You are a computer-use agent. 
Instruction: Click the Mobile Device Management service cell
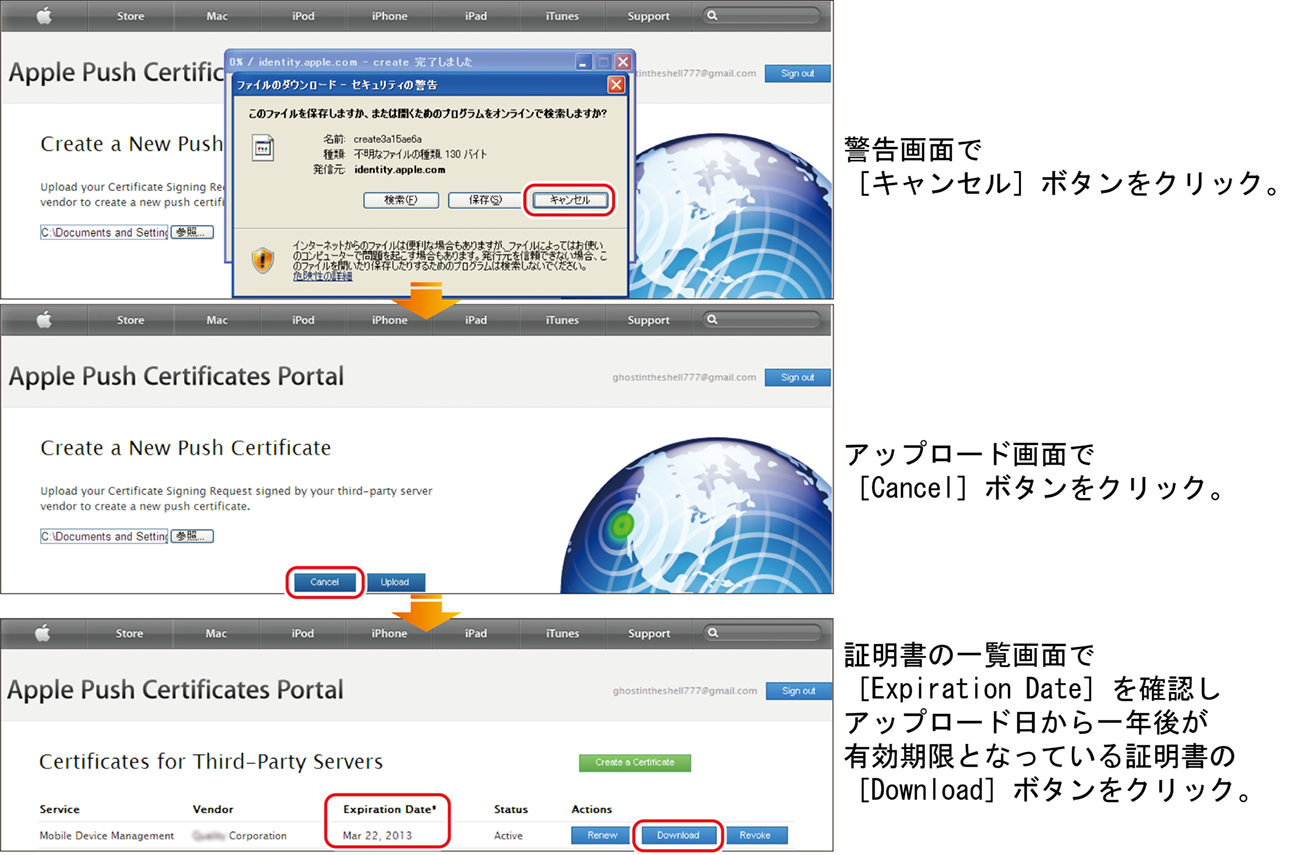(107, 835)
